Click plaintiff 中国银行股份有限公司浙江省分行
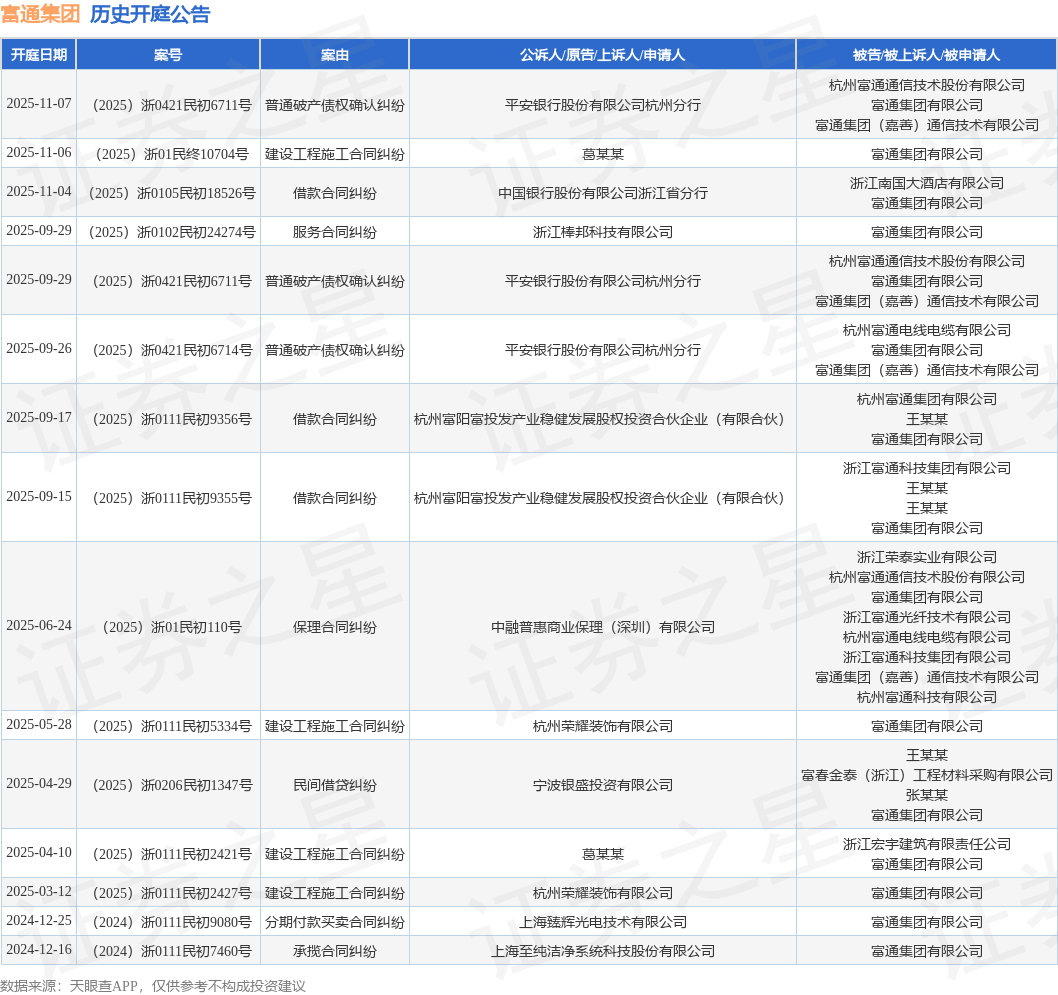This screenshot has height=995, width=1058. pos(603,194)
